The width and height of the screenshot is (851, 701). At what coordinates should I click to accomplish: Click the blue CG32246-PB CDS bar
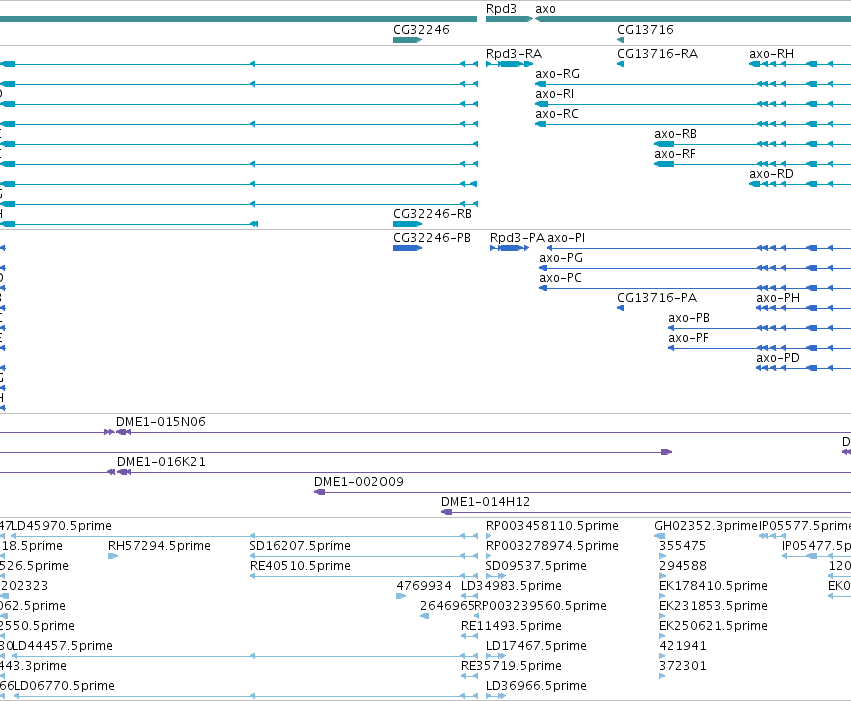(x=407, y=248)
